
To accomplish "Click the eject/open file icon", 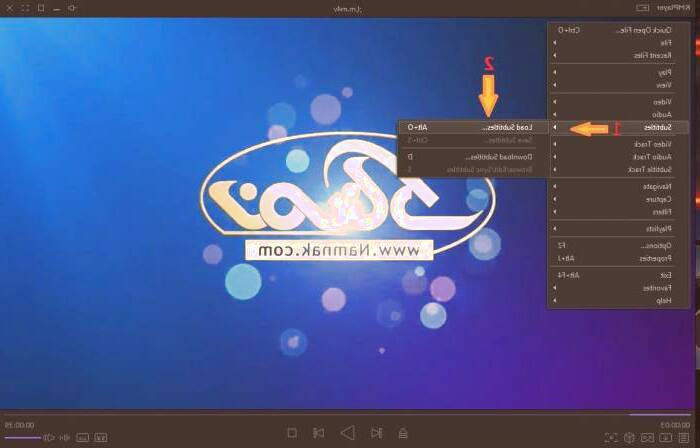I will coord(403,433).
